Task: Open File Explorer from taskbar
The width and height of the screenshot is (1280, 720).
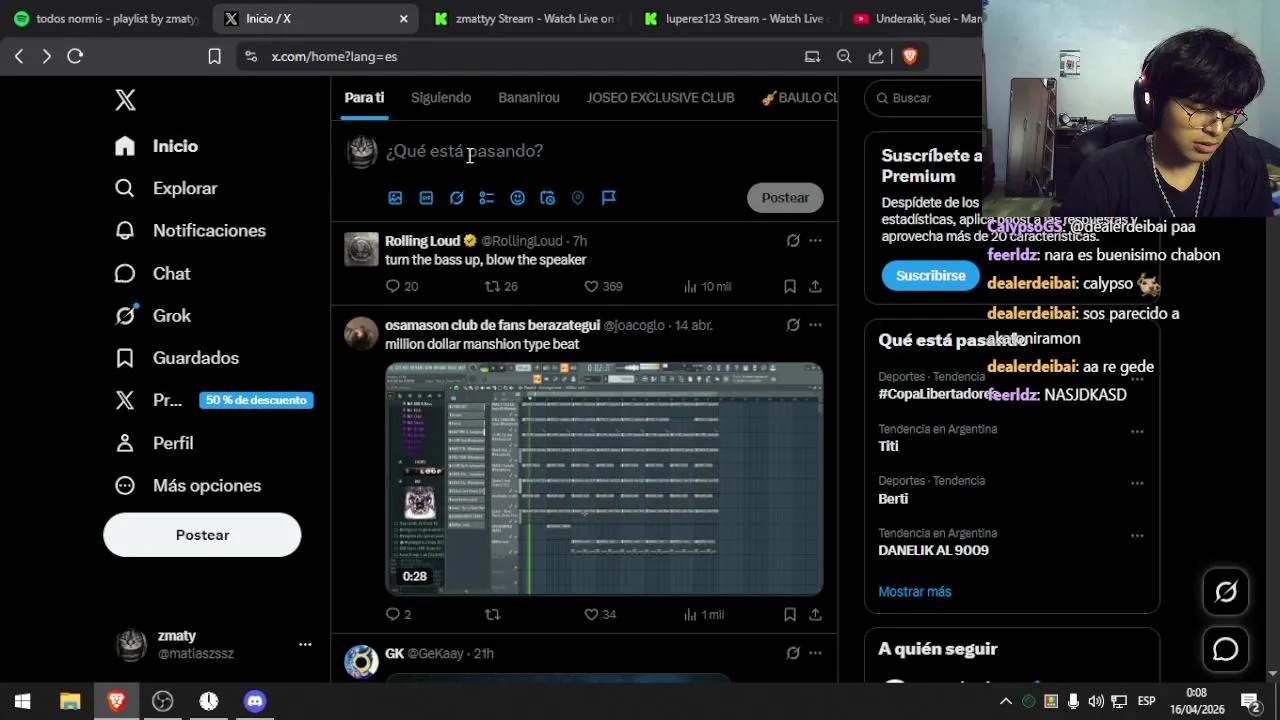Action: pos(69,701)
